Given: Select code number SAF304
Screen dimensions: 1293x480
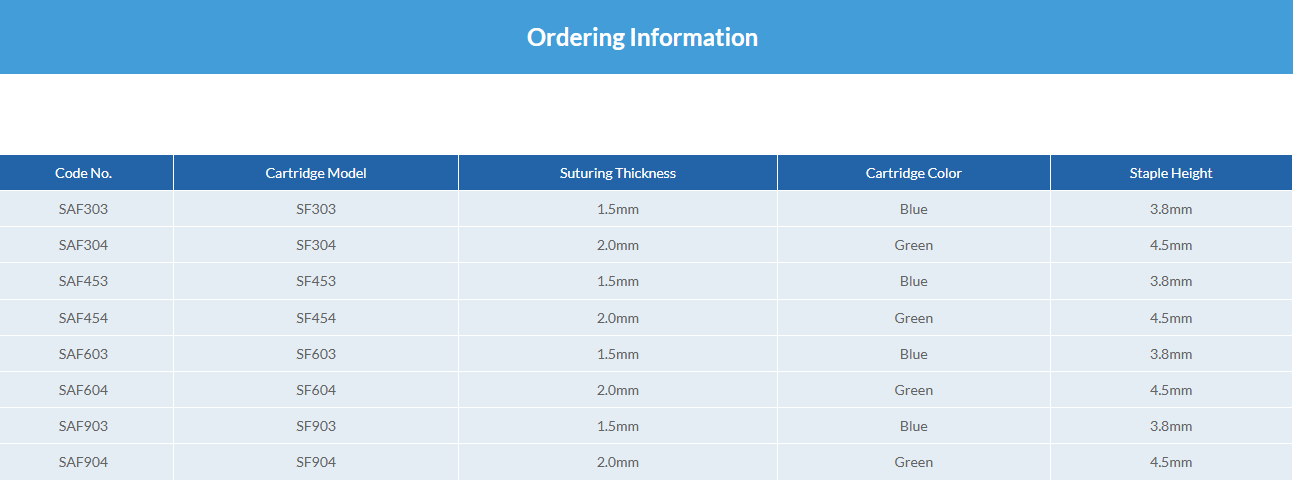Looking at the screenshot, I should 84,245.
